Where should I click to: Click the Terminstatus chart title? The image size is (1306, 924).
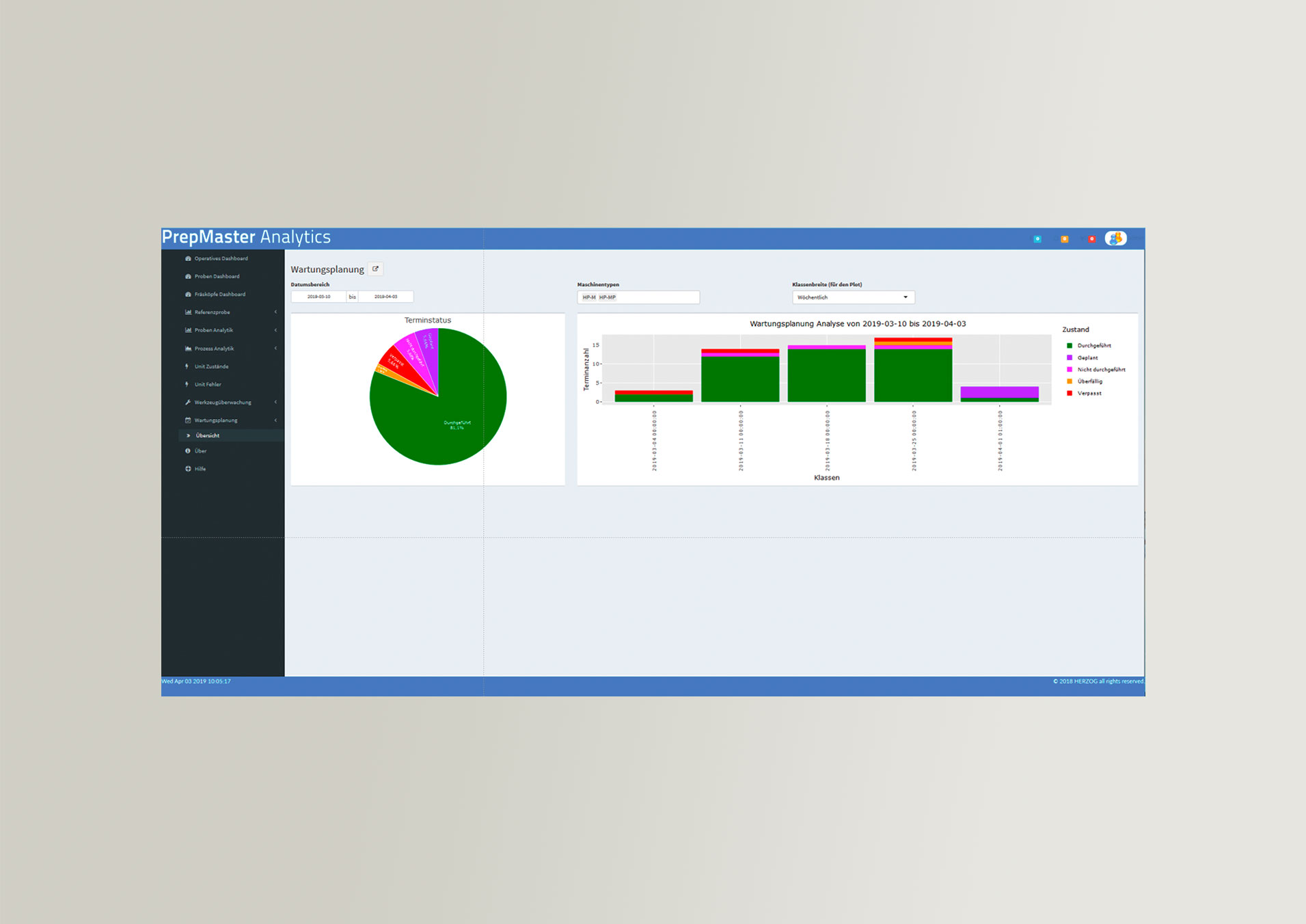pyautogui.click(x=428, y=320)
